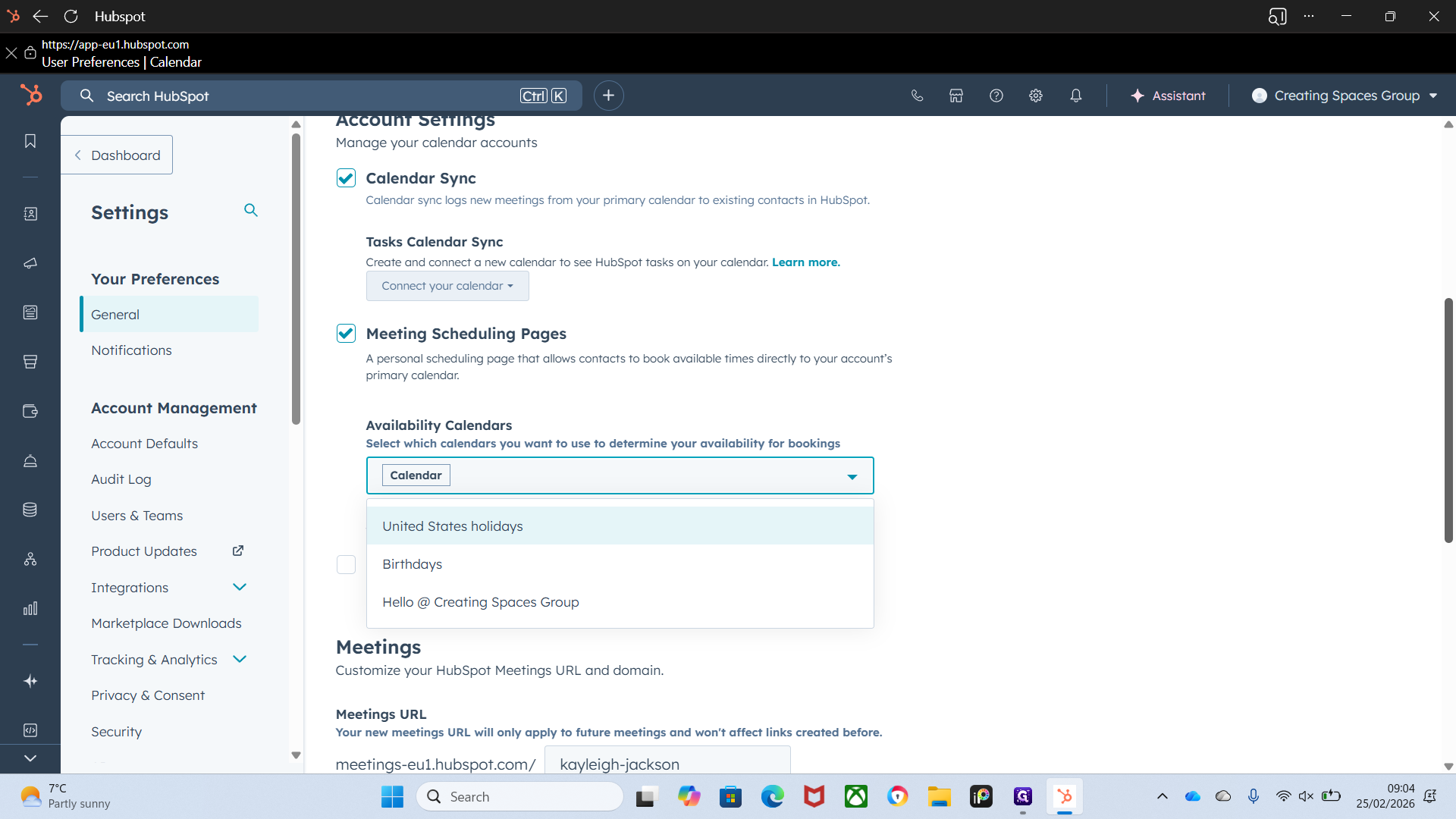Show hidden system tray icons
The image size is (1456, 819).
[x=1162, y=796]
